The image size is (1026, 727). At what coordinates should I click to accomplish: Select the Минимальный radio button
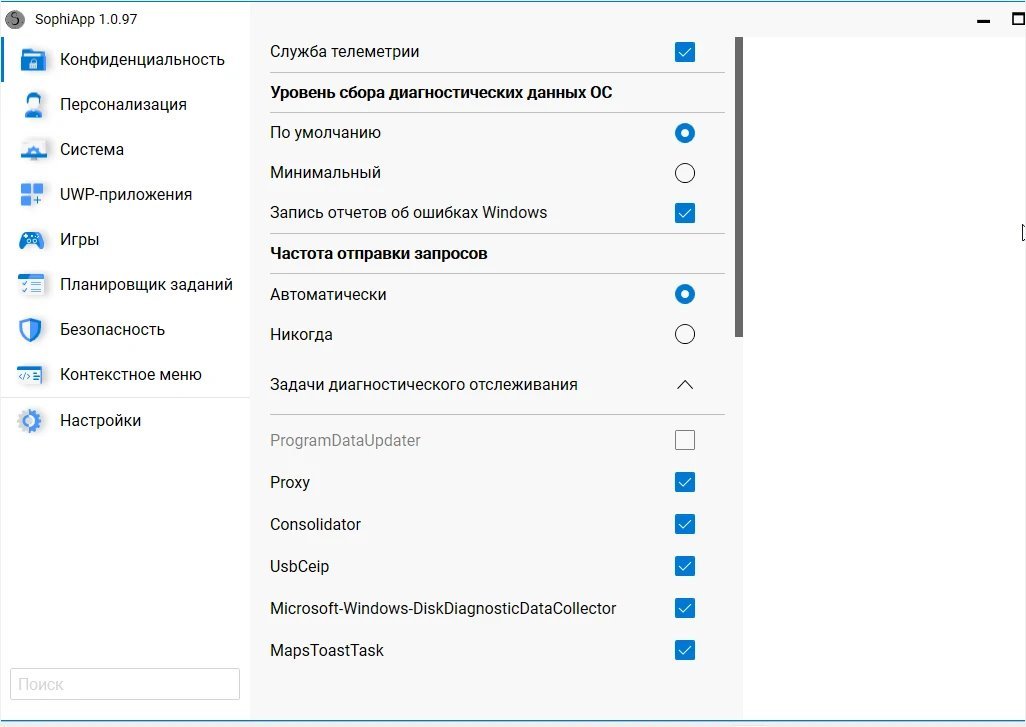[685, 173]
